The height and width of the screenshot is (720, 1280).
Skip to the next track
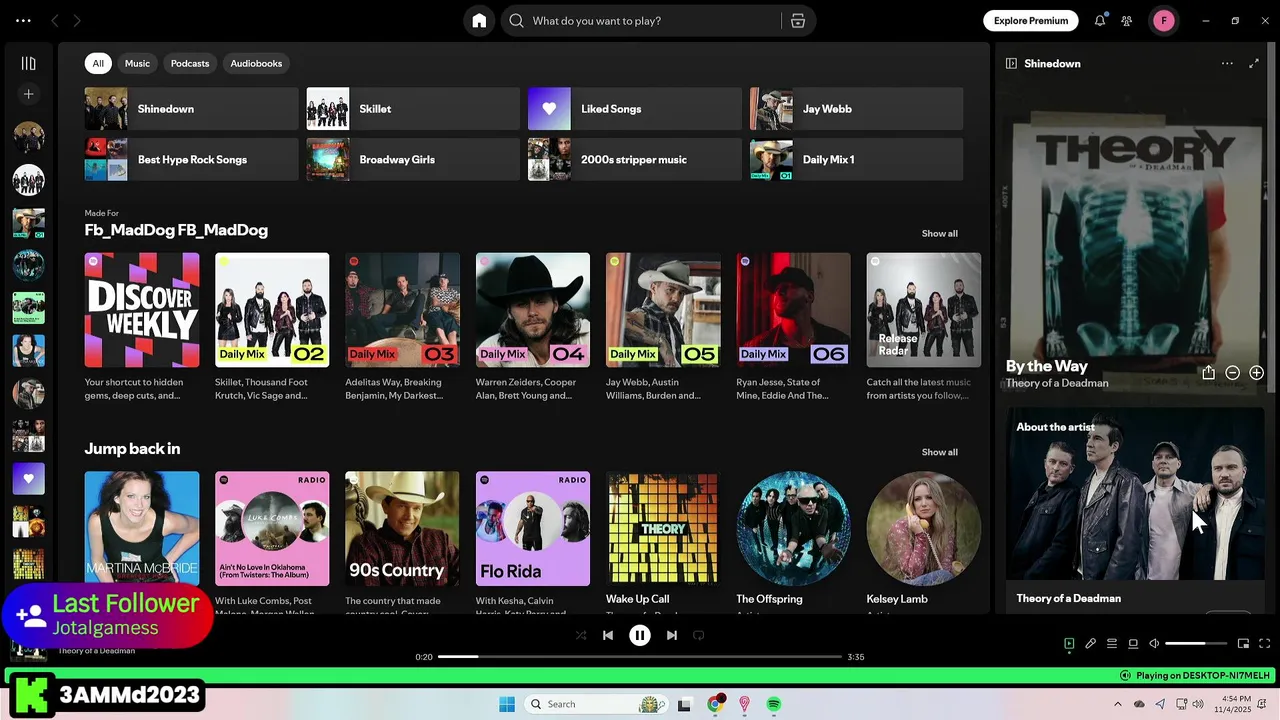tap(672, 635)
